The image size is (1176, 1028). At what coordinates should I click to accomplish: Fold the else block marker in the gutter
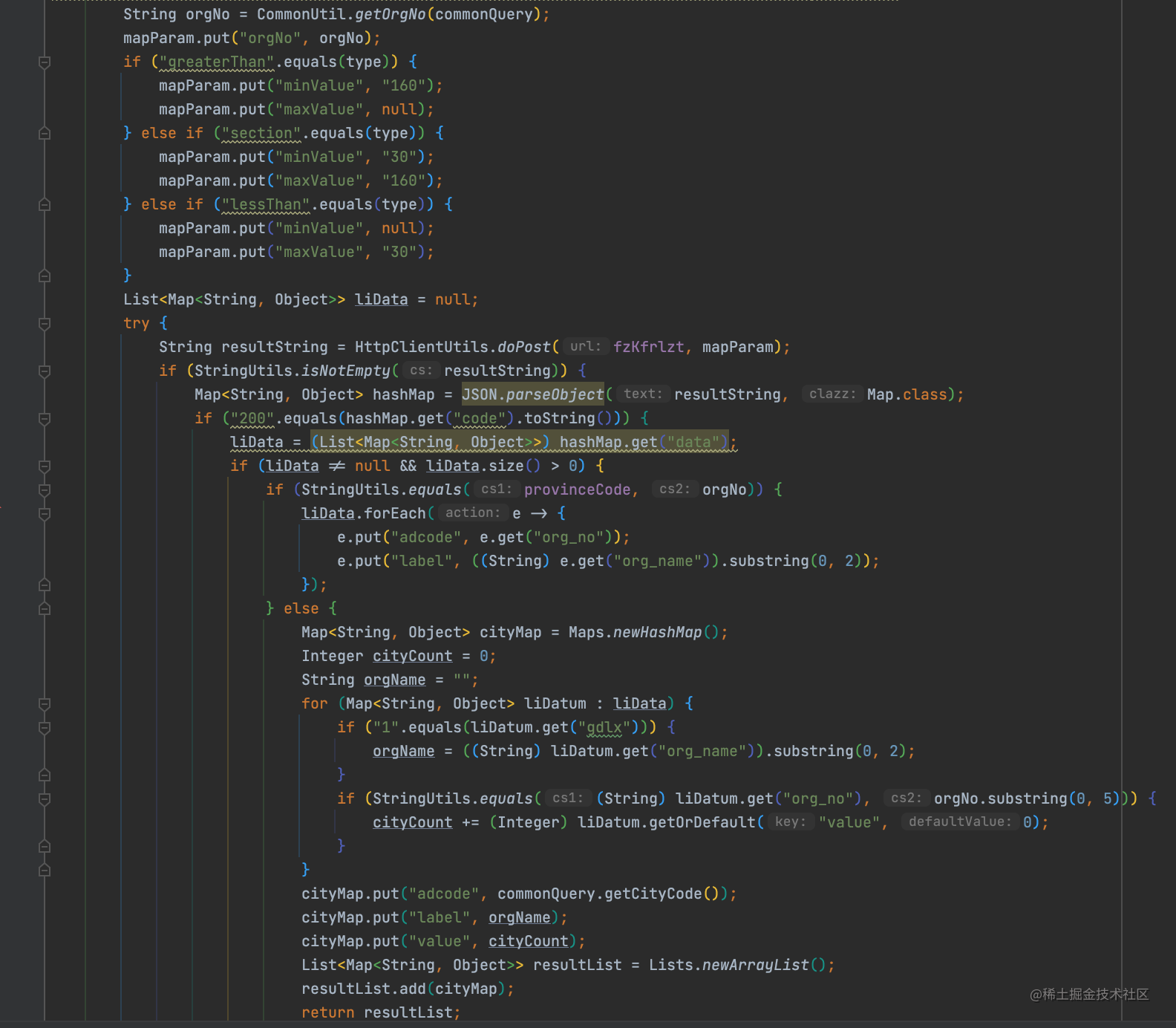(45, 609)
